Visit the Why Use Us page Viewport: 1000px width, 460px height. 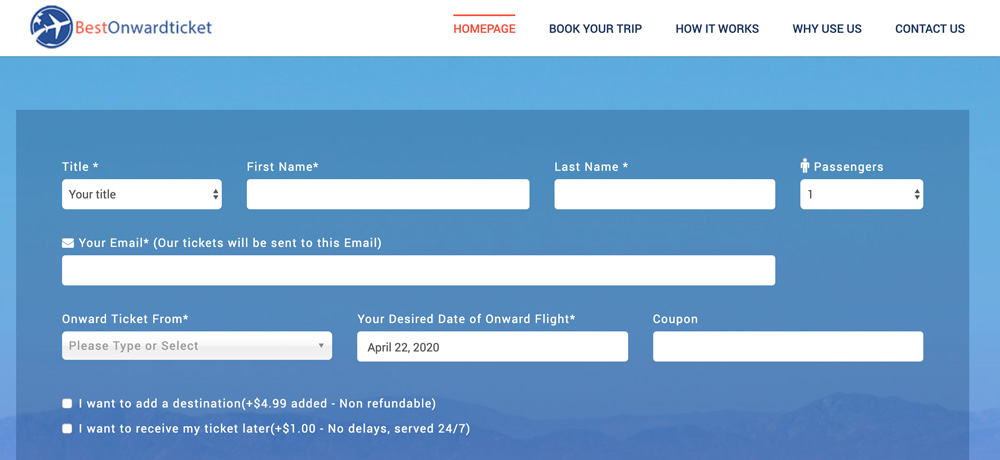coord(827,29)
